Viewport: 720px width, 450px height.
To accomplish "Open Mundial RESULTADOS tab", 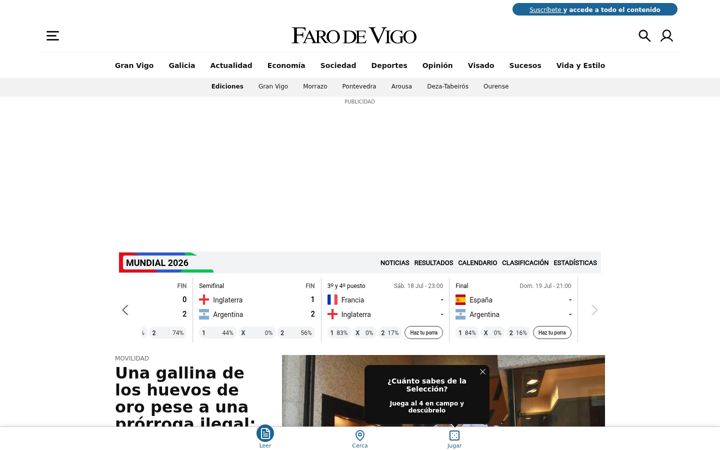I will click(433, 263).
